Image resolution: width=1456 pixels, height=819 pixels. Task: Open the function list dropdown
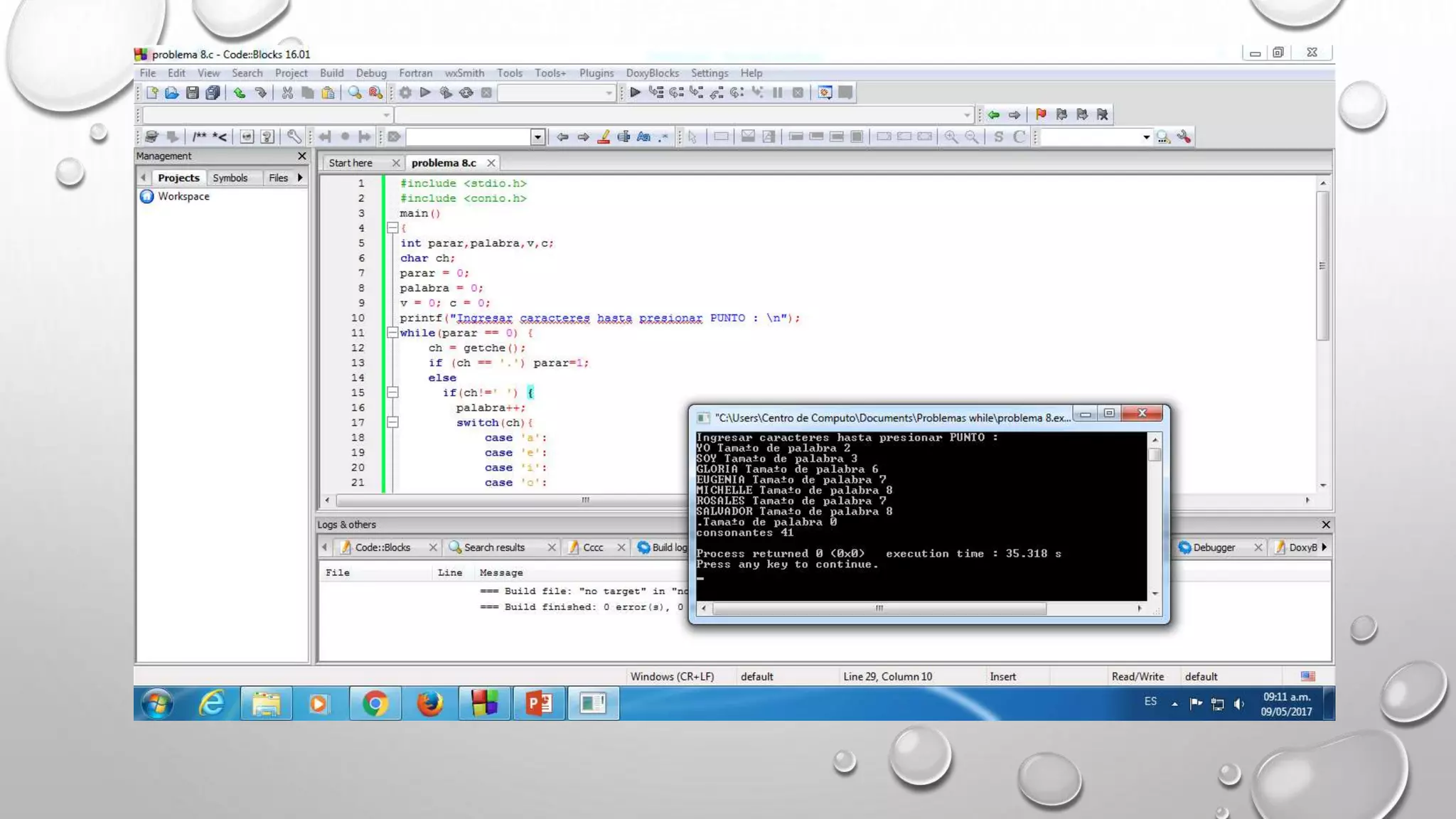pyautogui.click(x=967, y=114)
